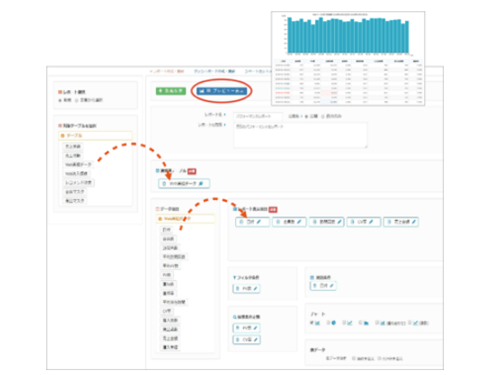The height and width of the screenshot is (375, 500).
Task: Tick the line chart type checkbox
Action: (344, 323)
